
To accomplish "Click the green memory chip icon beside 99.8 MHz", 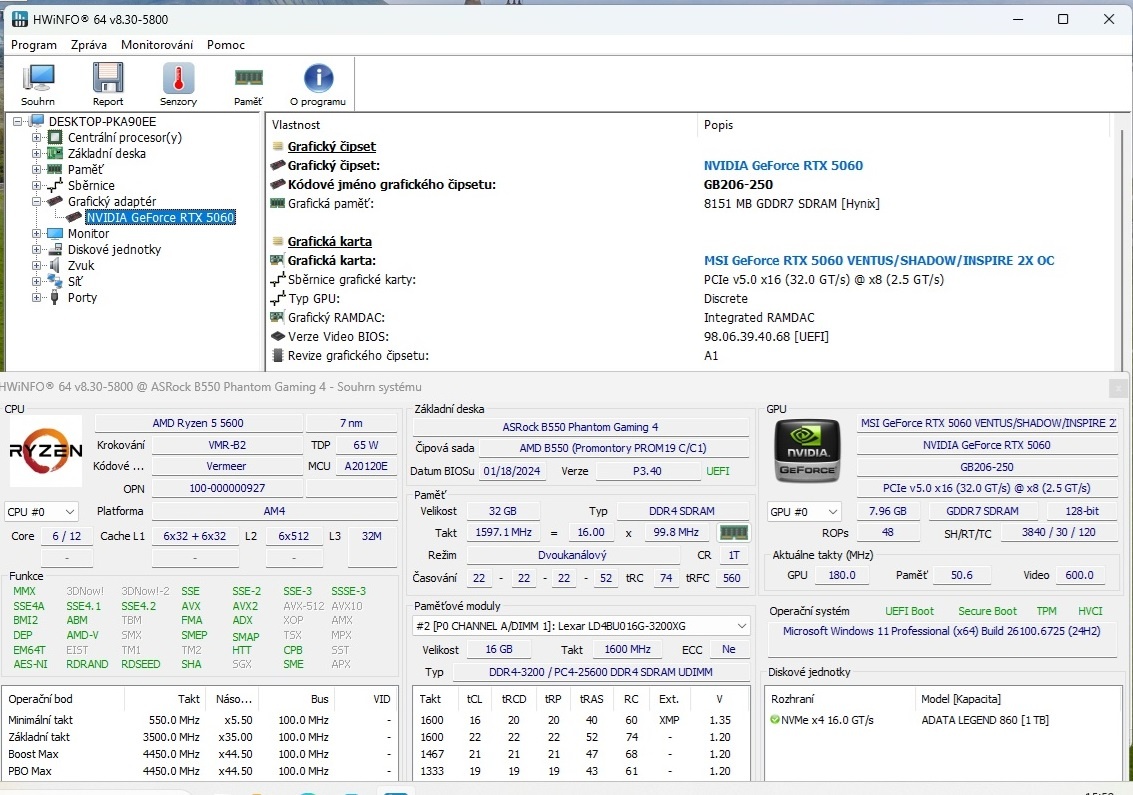I will pos(734,533).
